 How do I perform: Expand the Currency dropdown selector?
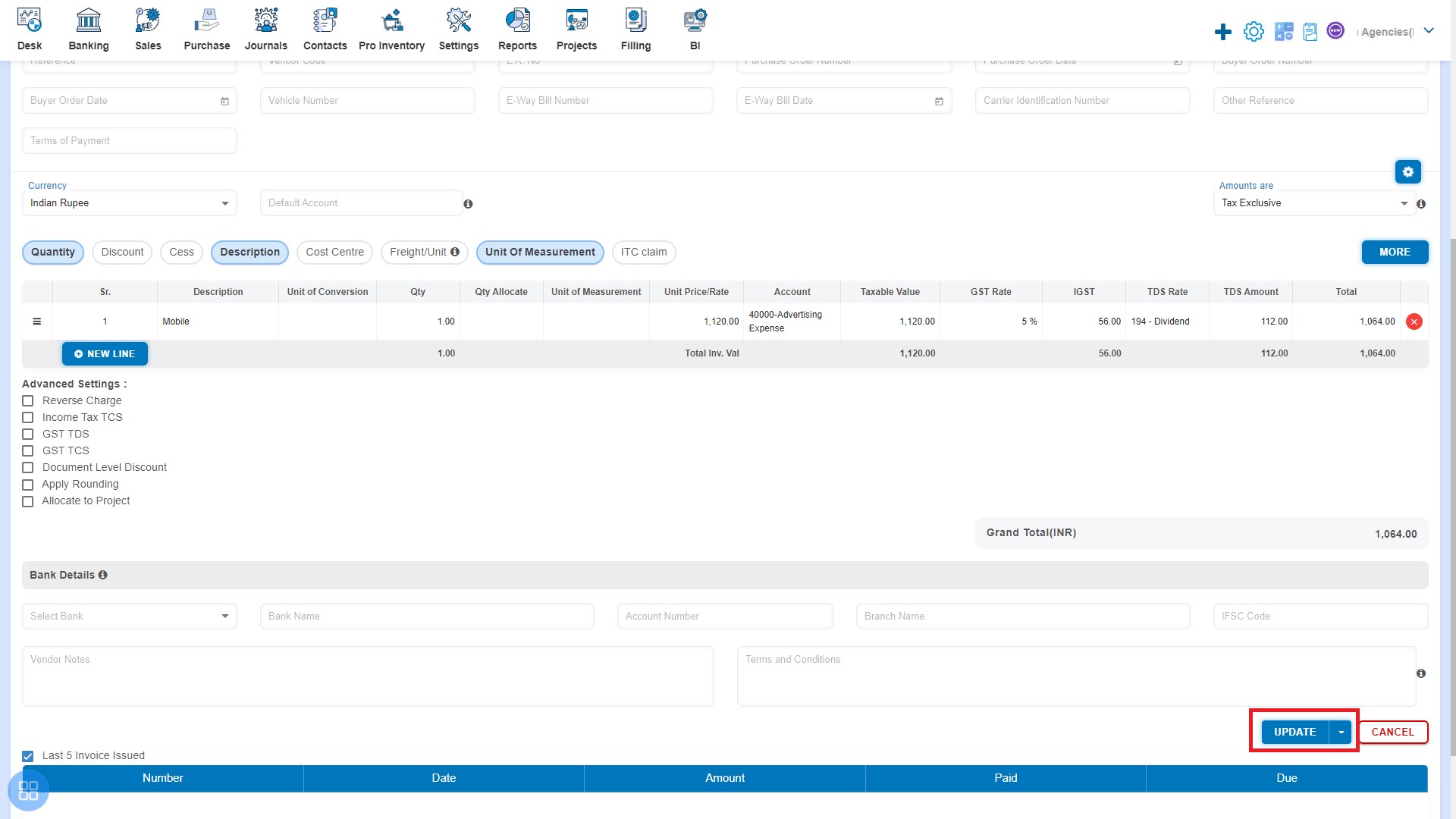[225, 203]
